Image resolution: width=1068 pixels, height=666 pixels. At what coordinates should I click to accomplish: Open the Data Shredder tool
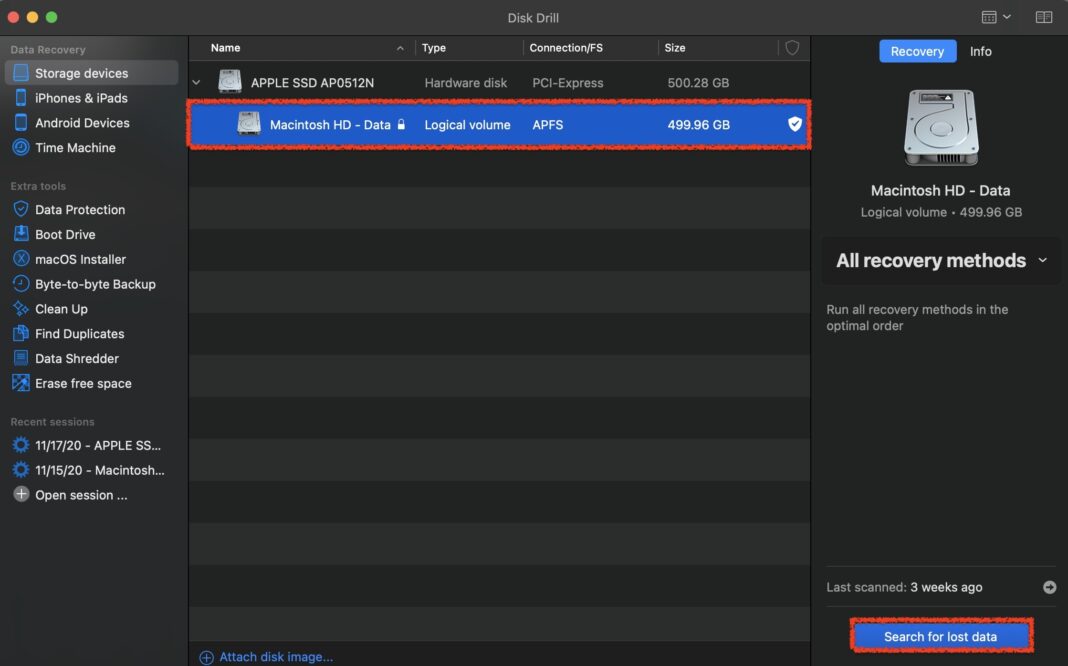(x=76, y=358)
